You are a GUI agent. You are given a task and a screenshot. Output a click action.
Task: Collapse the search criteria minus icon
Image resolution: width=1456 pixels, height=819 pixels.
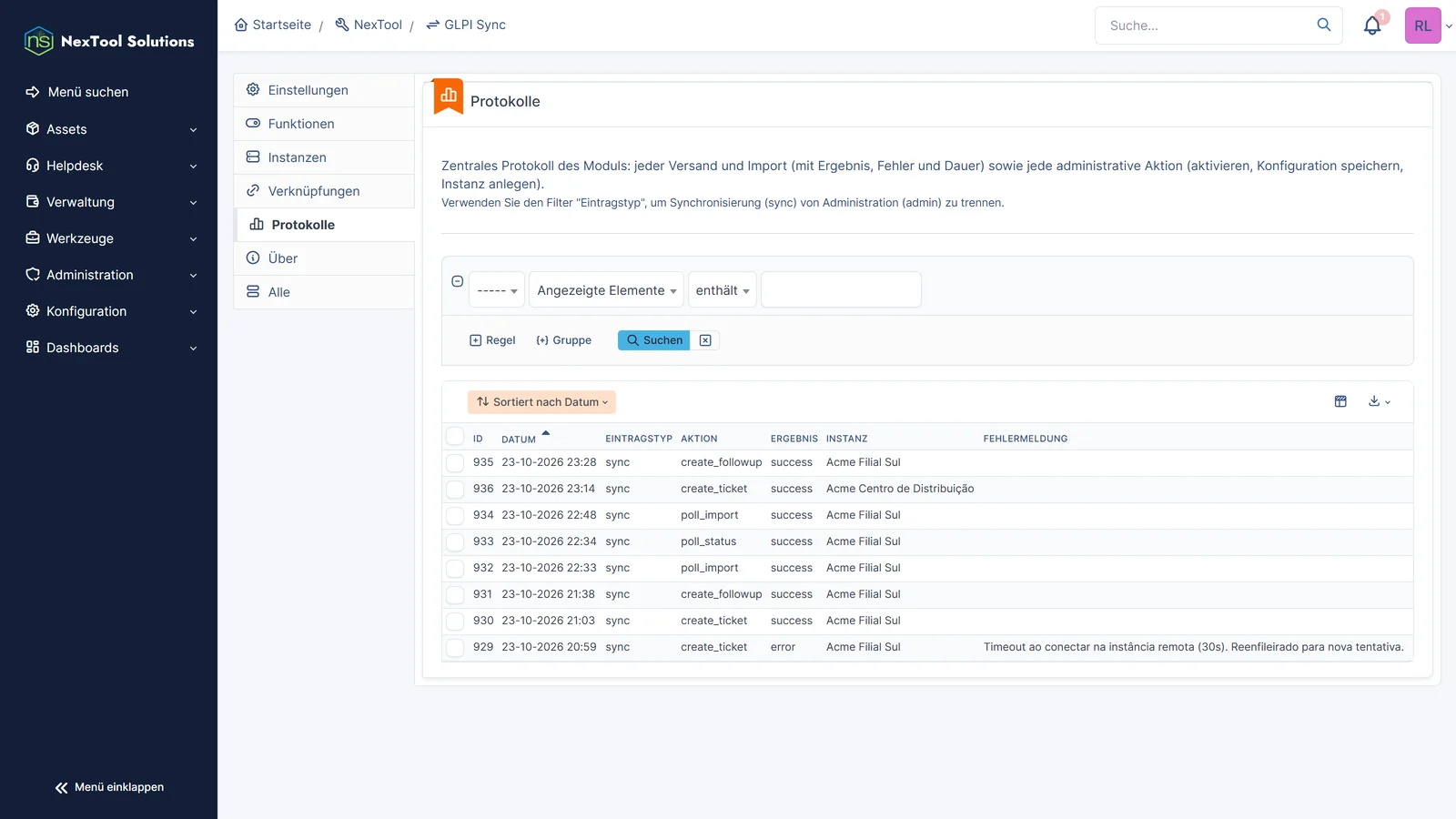458,281
